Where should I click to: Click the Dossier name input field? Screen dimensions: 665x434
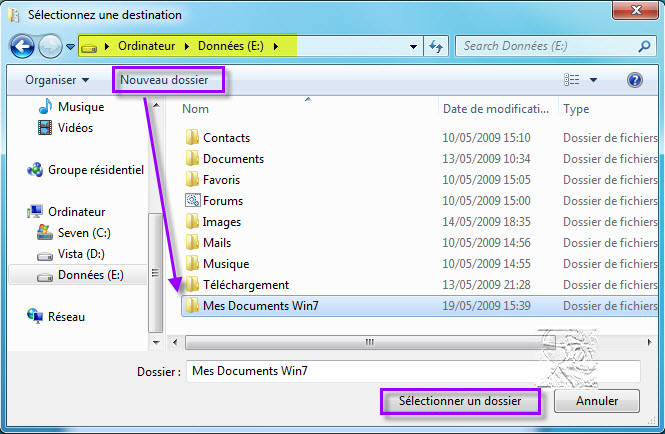pyautogui.click(x=412, y=371)
